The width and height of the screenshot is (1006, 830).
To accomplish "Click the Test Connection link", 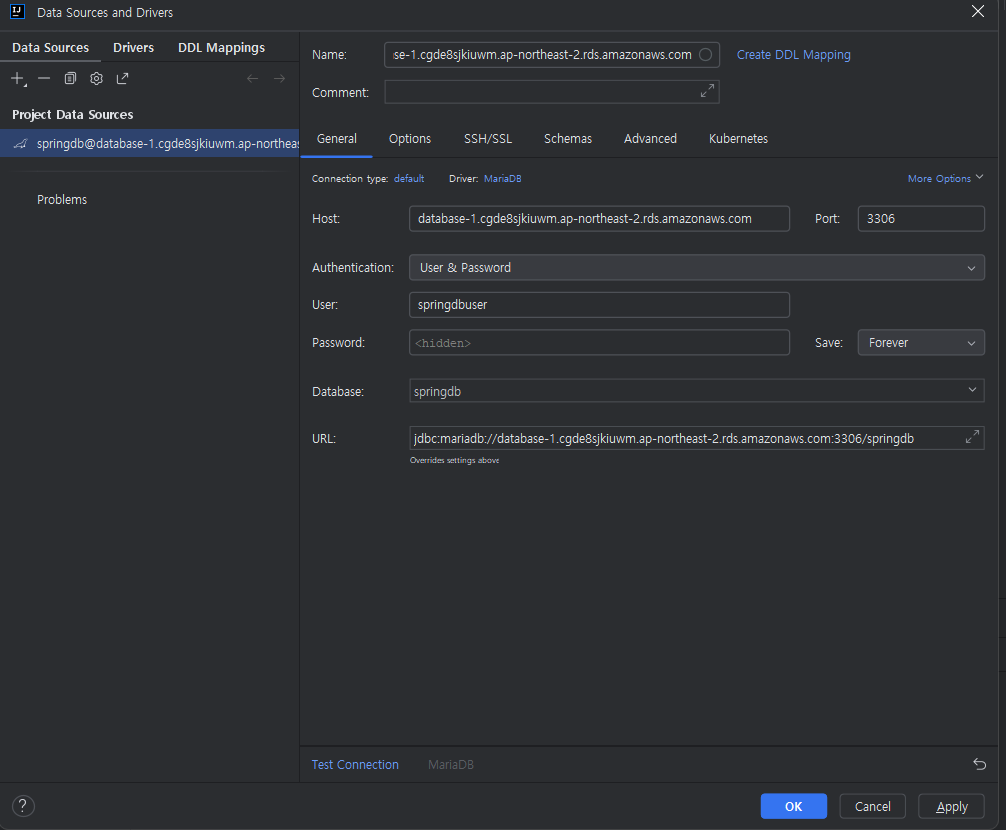I will click(x=355, y=765).
